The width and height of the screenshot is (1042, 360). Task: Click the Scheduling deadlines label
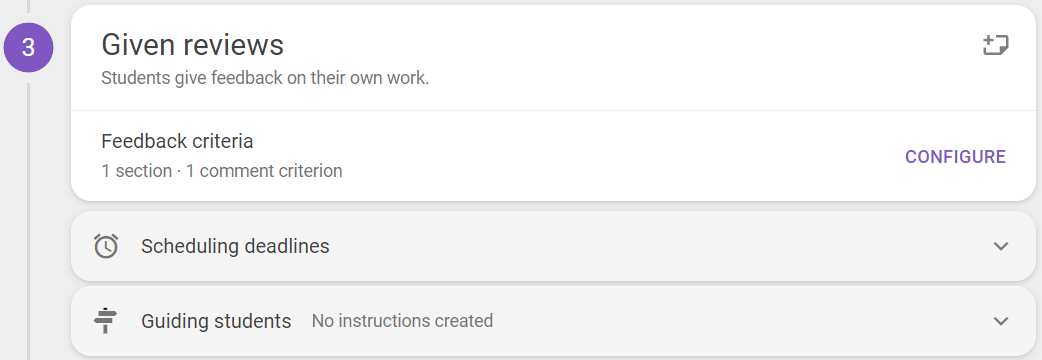pyautogui.click(x=235, y=246)
